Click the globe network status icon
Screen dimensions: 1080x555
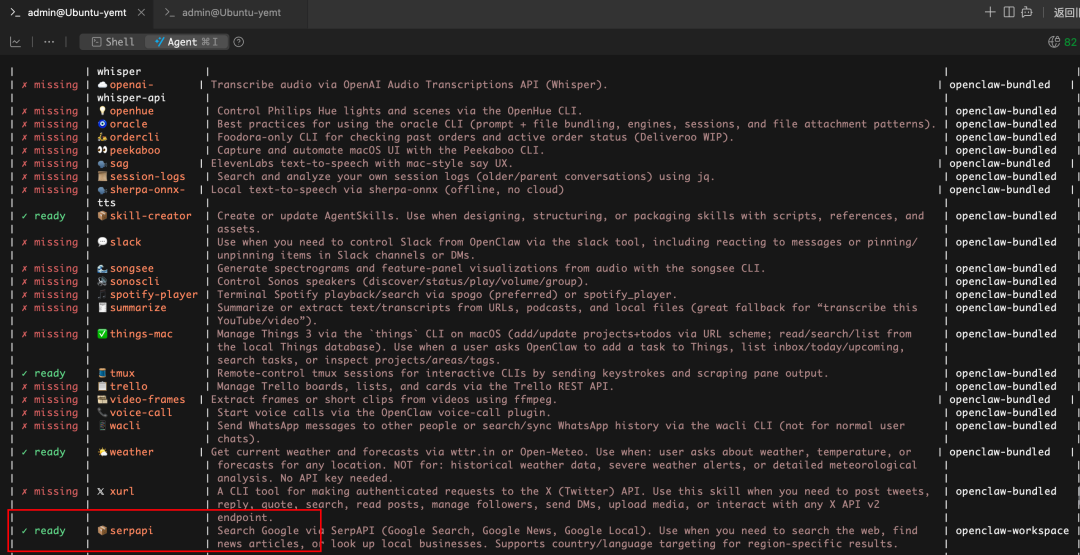(1053, 42)
